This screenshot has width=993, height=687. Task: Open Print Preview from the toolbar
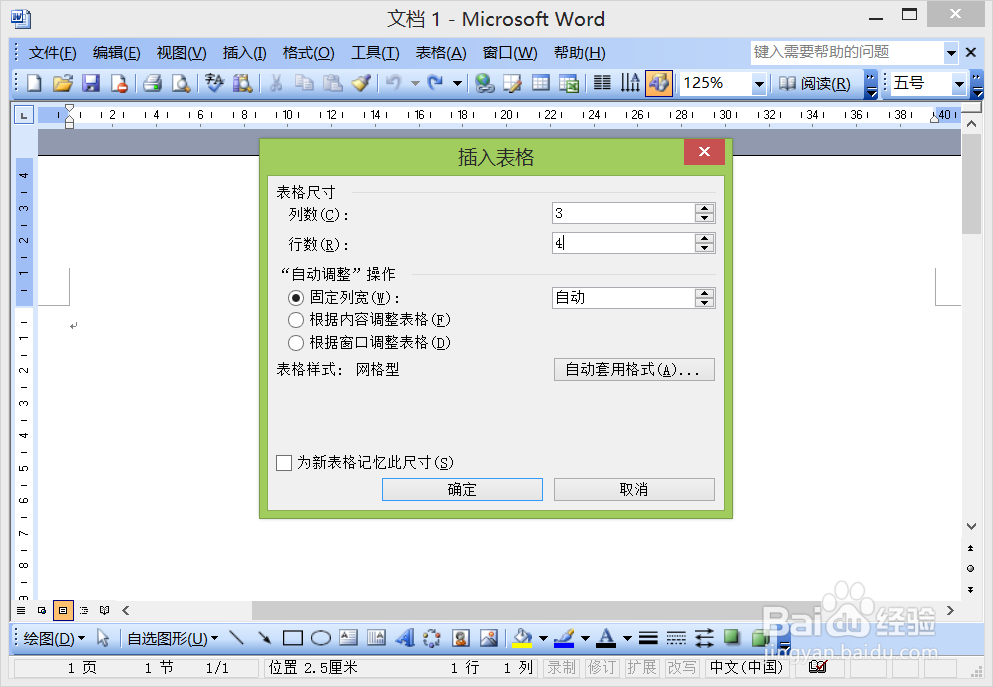[181, 83]
